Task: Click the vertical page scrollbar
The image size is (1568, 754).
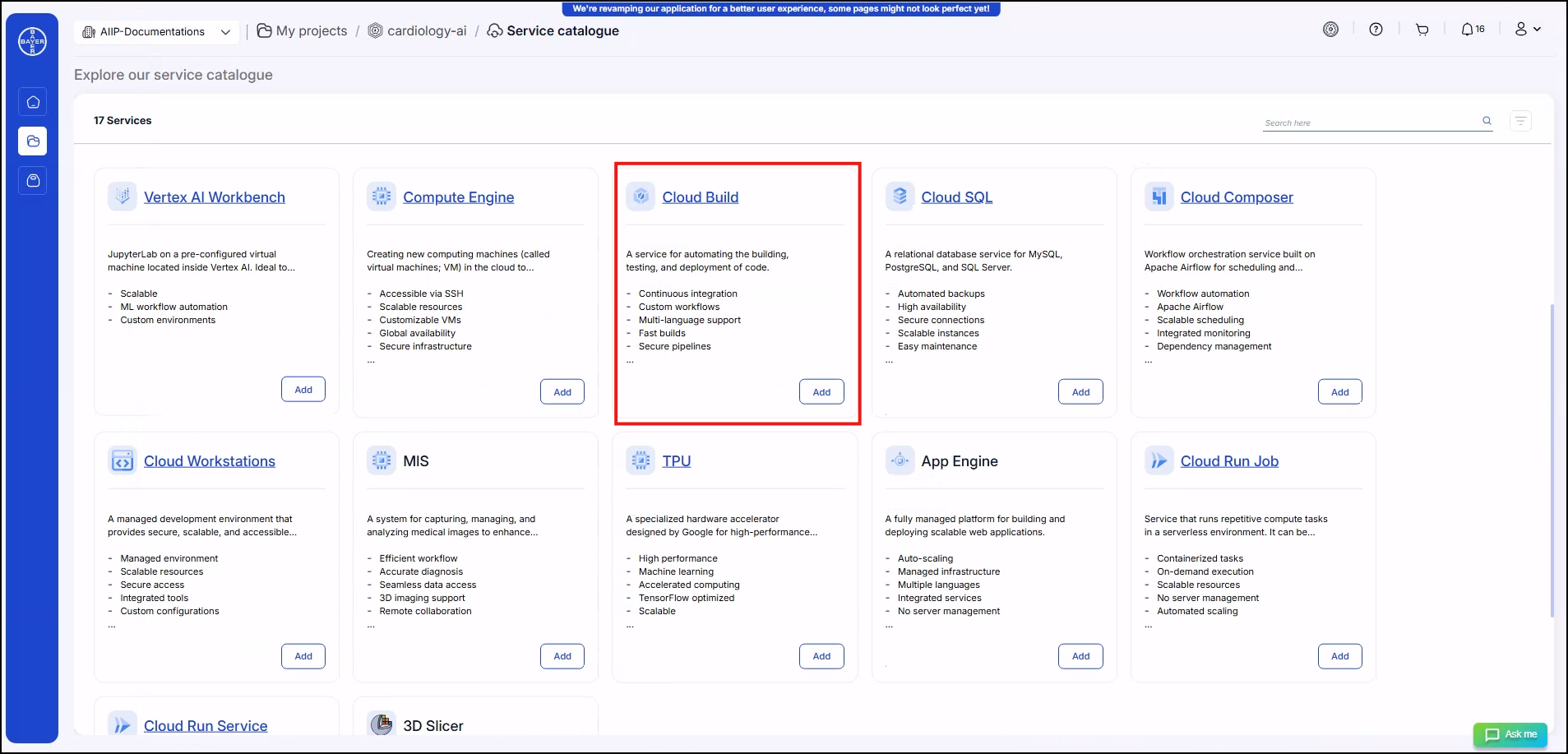Action: pos(1552,460)
